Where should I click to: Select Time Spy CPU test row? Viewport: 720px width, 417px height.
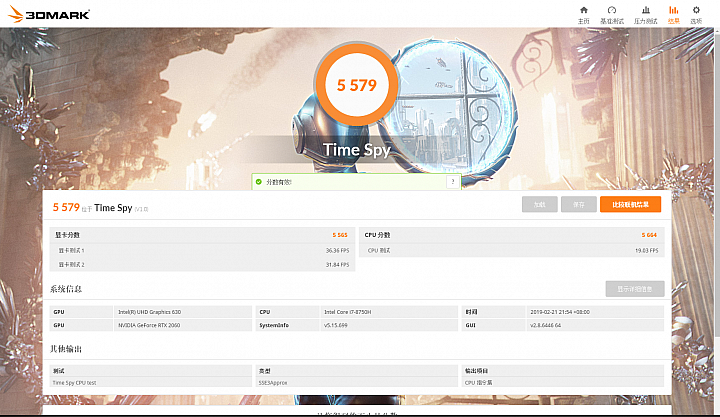coord(151,383)
